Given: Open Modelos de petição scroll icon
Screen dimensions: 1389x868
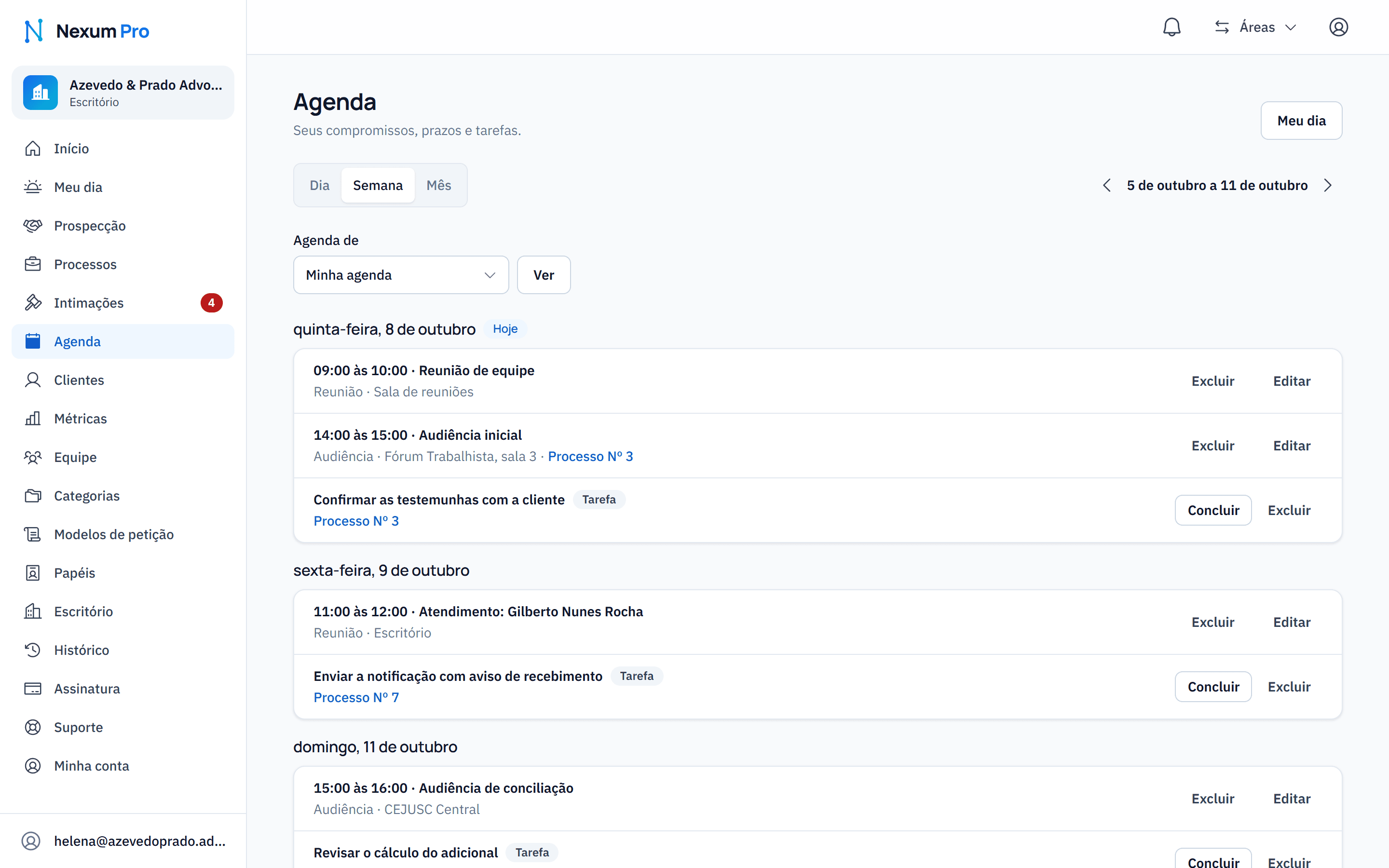Looking at the screenshot, I should 33,534.
